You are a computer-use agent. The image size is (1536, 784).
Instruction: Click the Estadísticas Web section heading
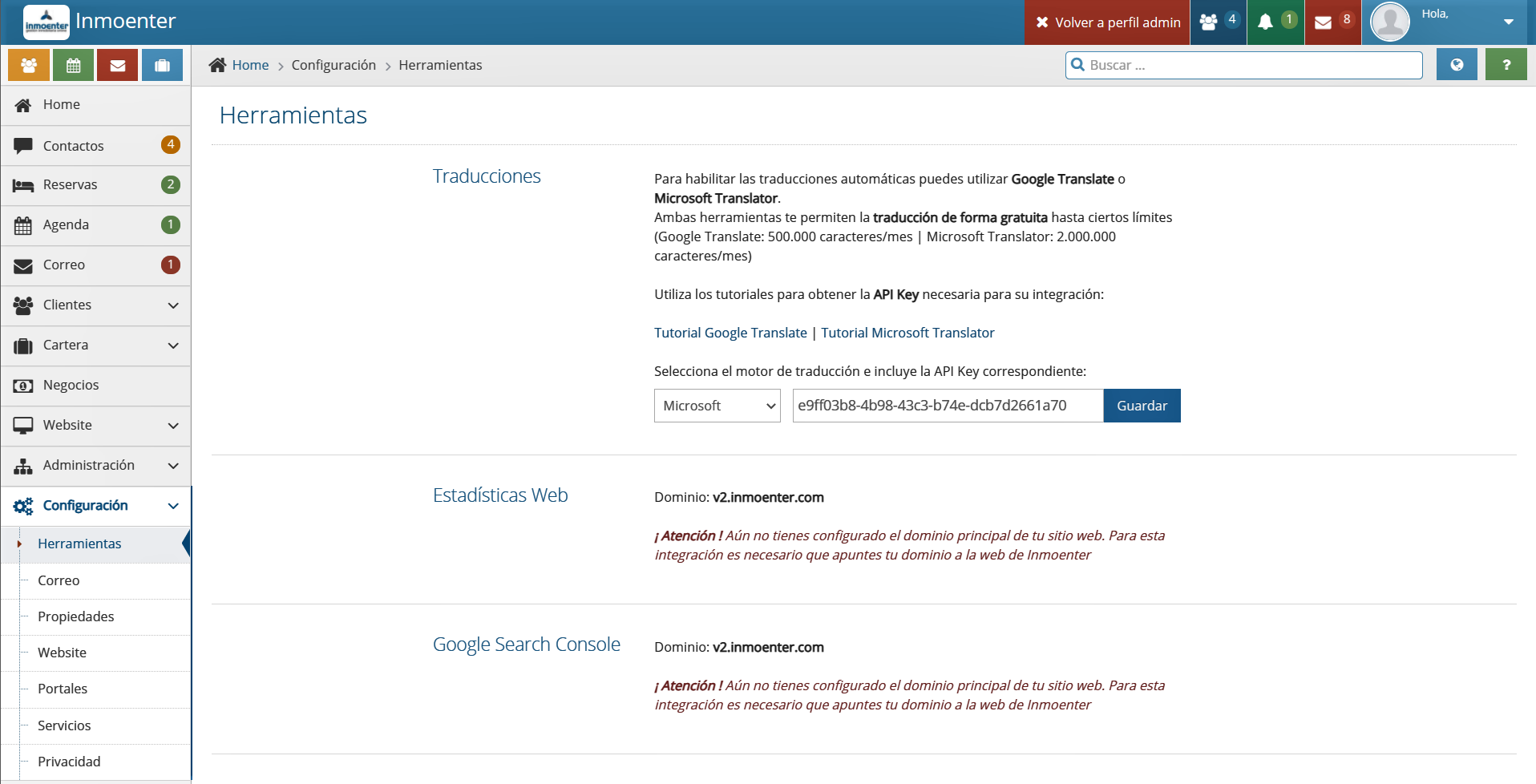(500, 495)
